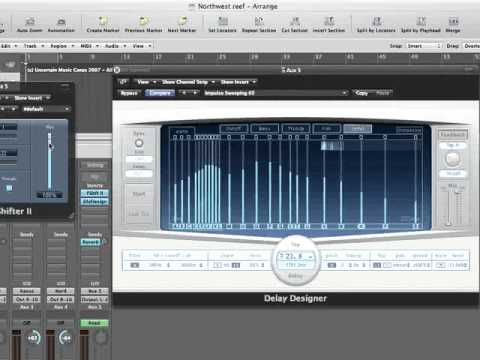Toggle the filter on button in tap parameters

click(135, 265)
